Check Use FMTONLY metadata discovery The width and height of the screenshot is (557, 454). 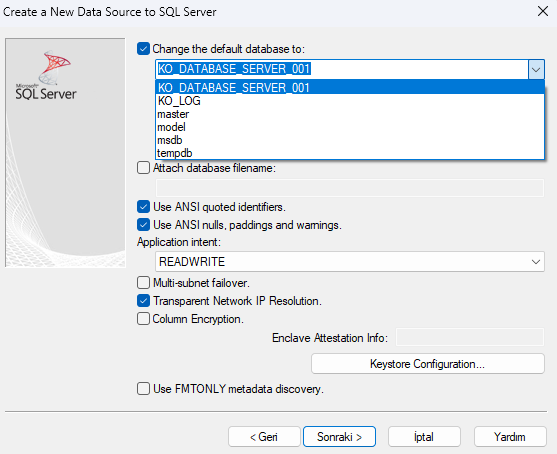(143, 389)
